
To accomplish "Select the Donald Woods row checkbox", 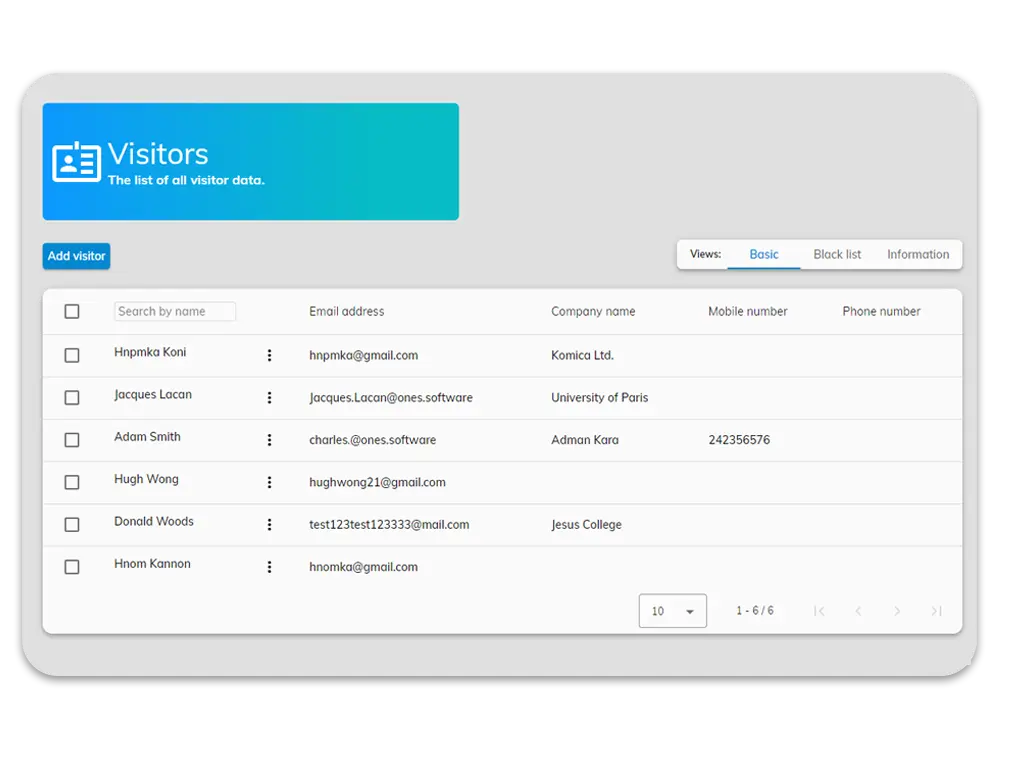I will point(72,525).
